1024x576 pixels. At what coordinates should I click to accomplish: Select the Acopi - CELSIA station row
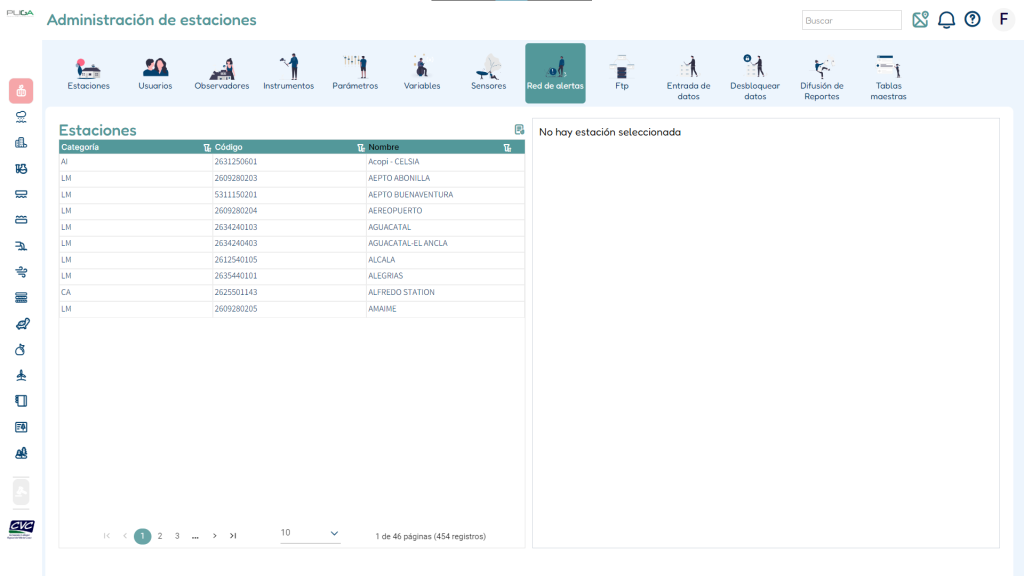[x=292, y=162]
